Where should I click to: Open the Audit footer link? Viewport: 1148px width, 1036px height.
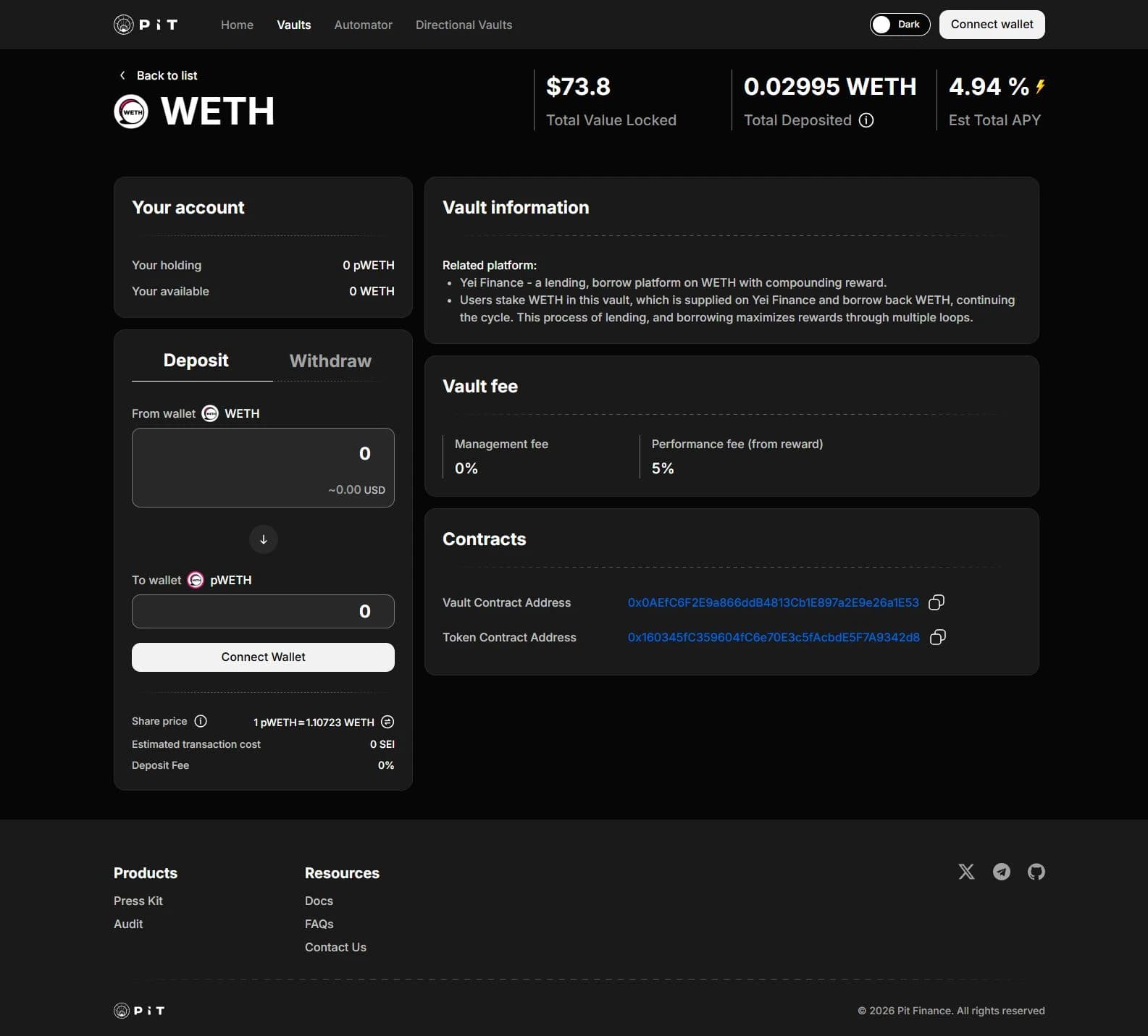(128, 924)
